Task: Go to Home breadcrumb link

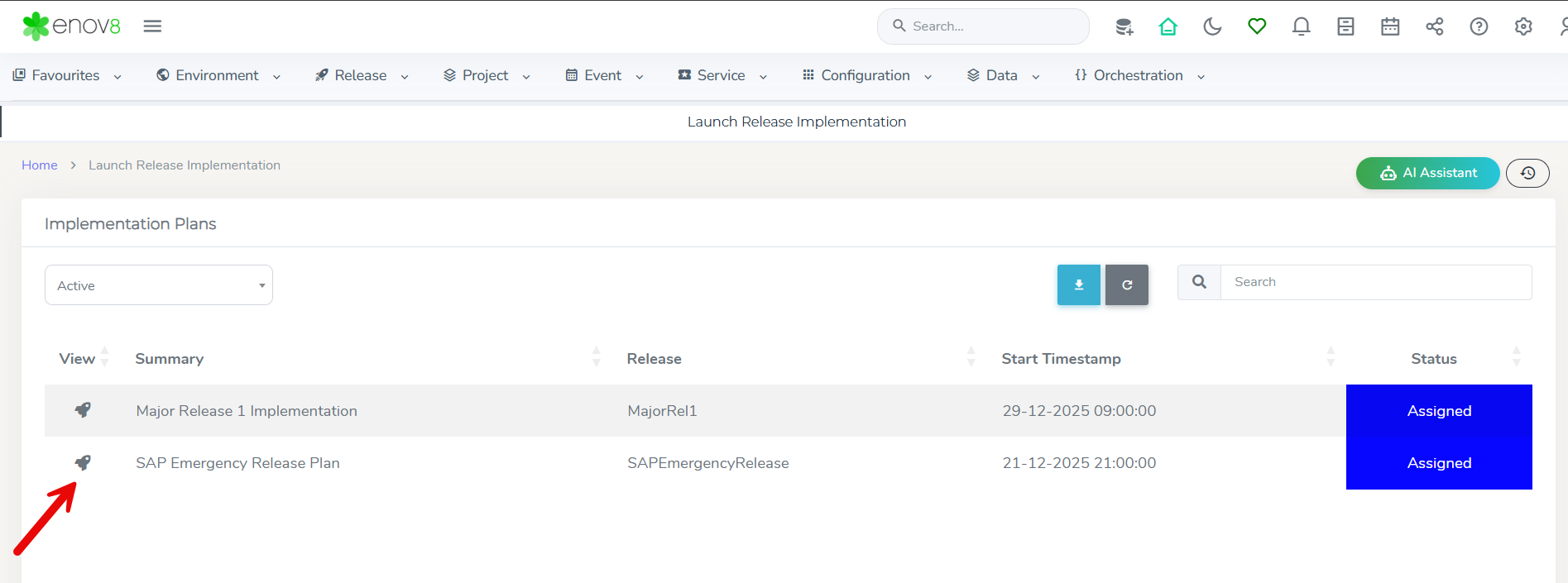Action: tap(40, 165)
